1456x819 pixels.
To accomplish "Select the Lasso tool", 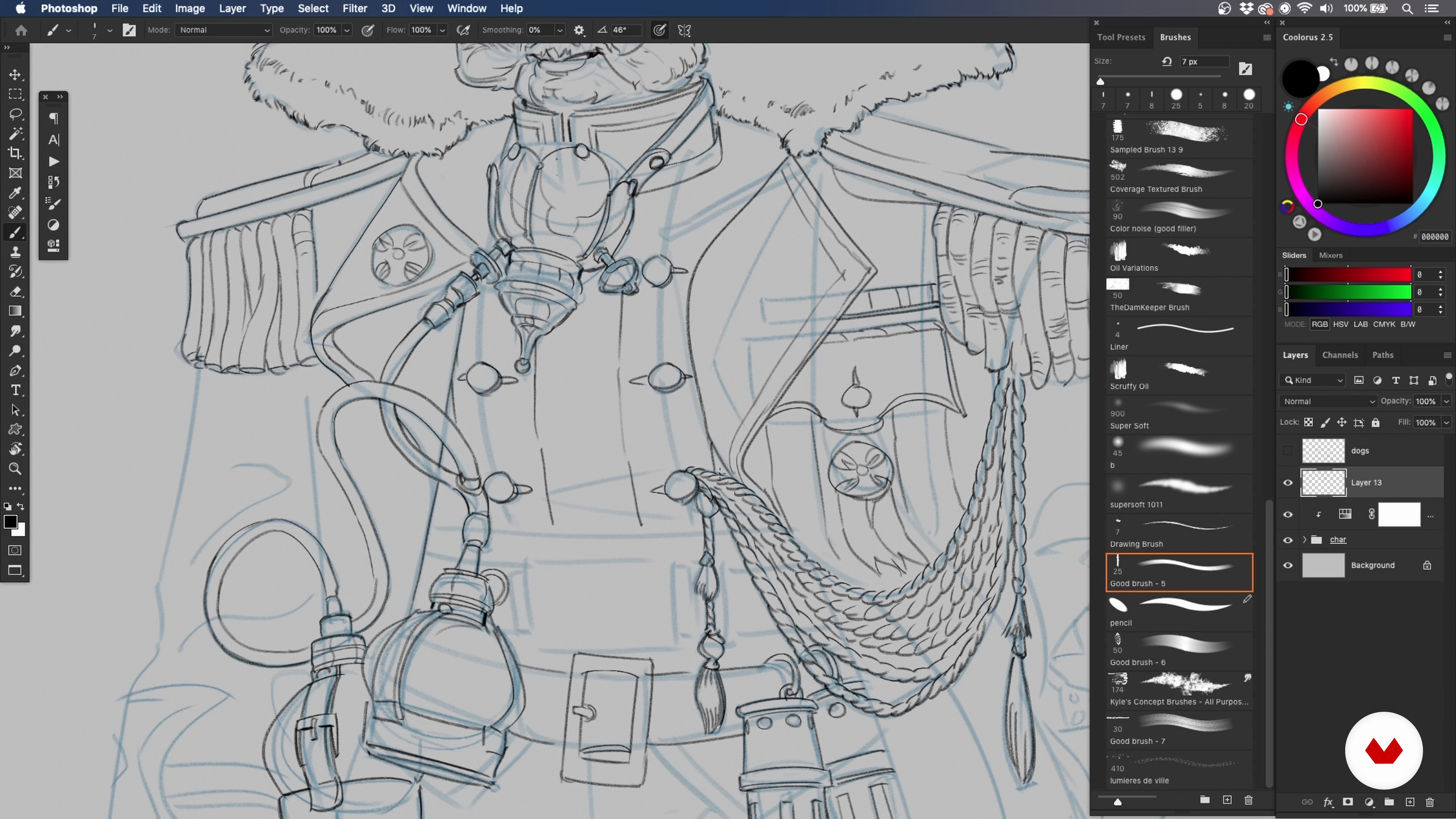I will (x=15, y=114).
